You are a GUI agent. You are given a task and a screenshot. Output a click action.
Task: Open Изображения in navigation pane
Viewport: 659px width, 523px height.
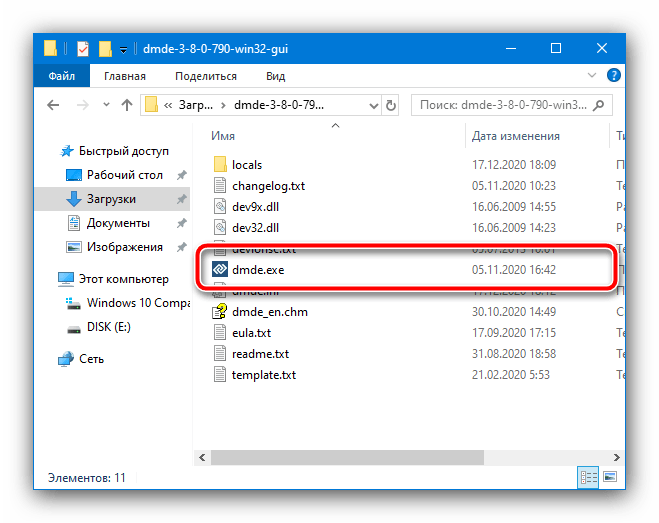[124, 247]
